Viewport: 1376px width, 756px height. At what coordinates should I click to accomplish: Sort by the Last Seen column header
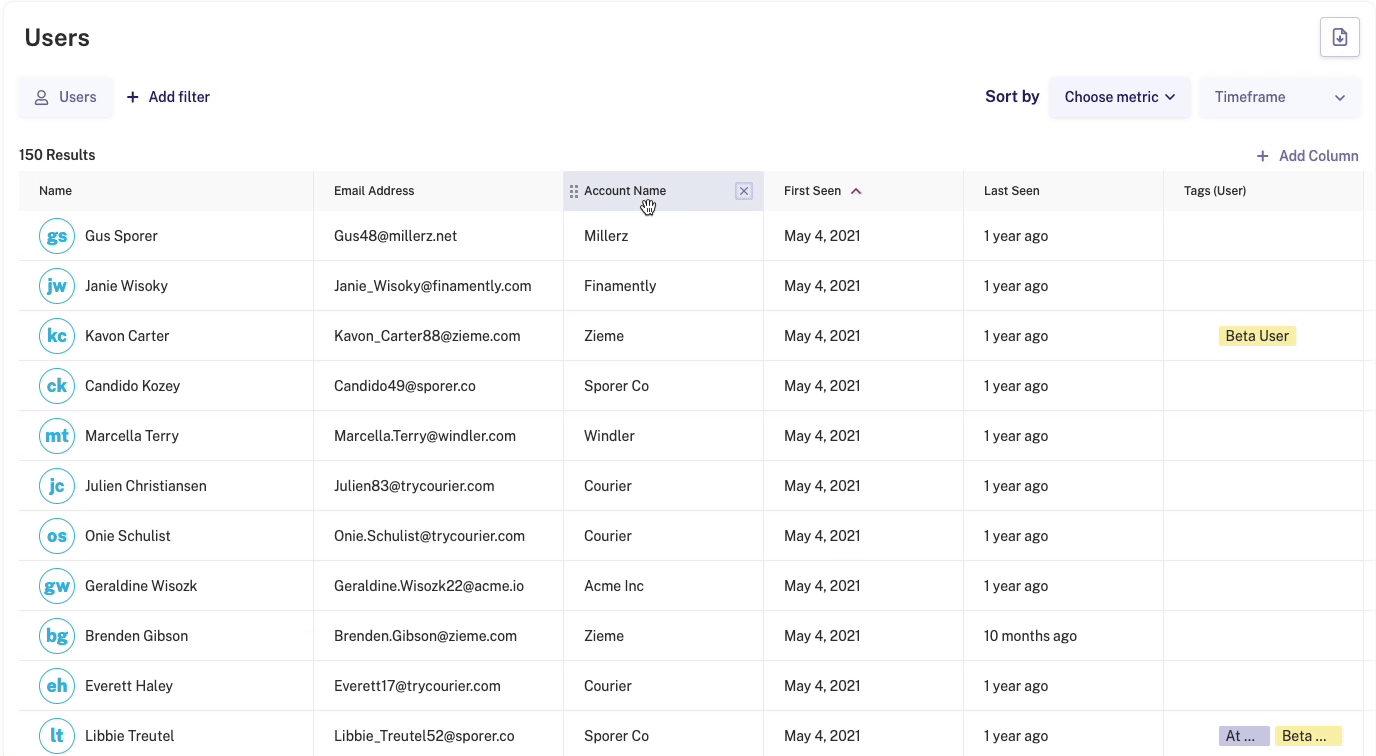coord(1011,191)
